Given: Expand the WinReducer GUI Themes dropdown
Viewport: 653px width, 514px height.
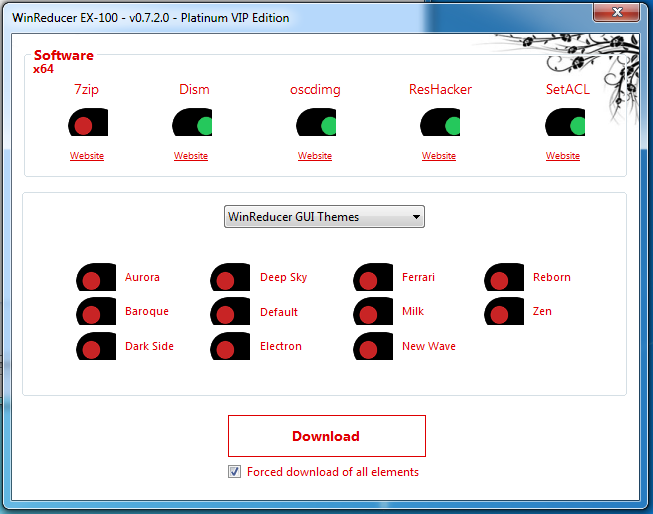Looking at the screenshot, I should [x=324, y=217].
